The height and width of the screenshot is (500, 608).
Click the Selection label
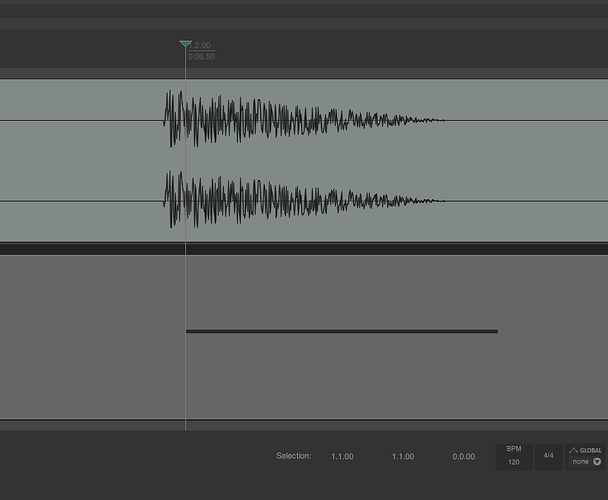click(x=294, y=456)
